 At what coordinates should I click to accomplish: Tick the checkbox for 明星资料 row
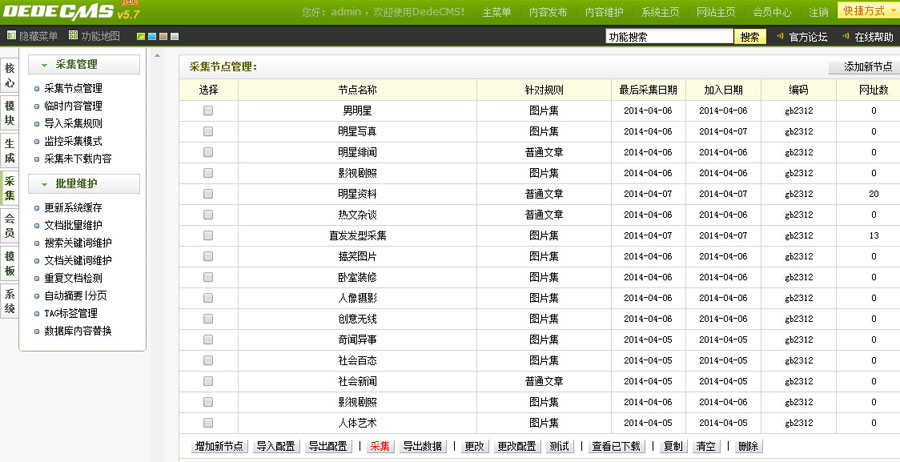pyautogui.click(x=208, y=194)
